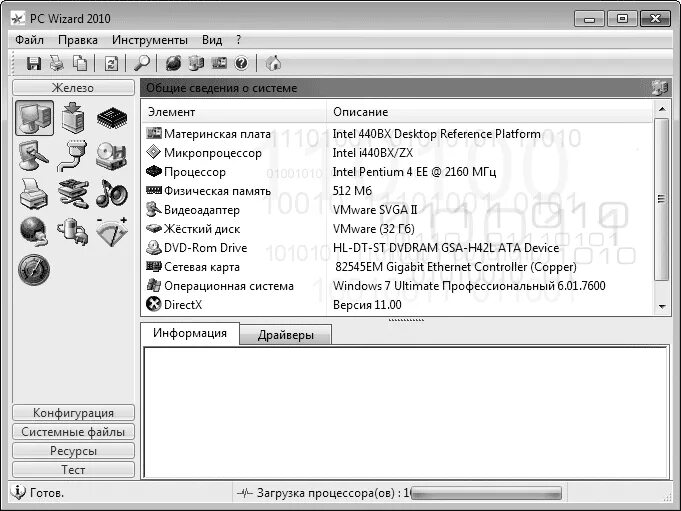Screen dimensions: 681x511
Task: Select the round dial benchmark icon
Action: pyautogui.click(x=34, y=270)
